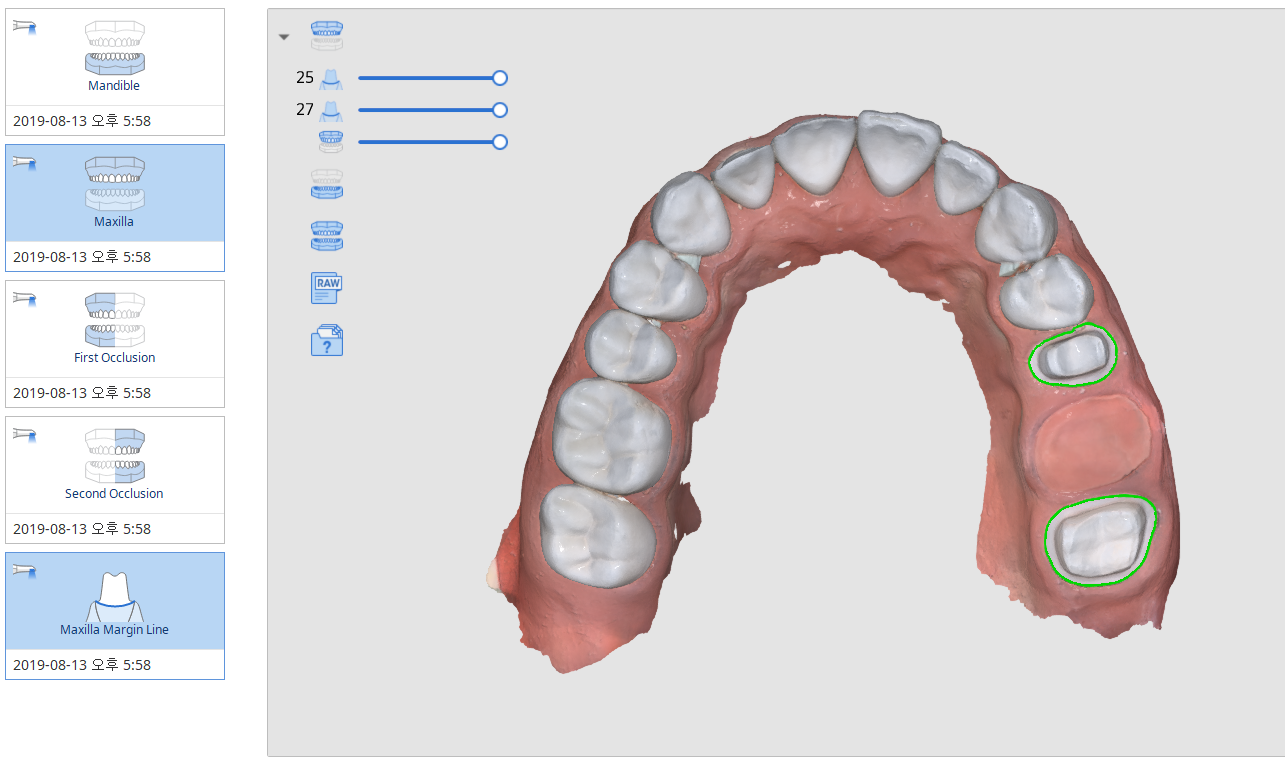Click the smaller green-outlined prepared tooth on the model
This screenshot has height=766, width=1285.
pos(1072,355)
